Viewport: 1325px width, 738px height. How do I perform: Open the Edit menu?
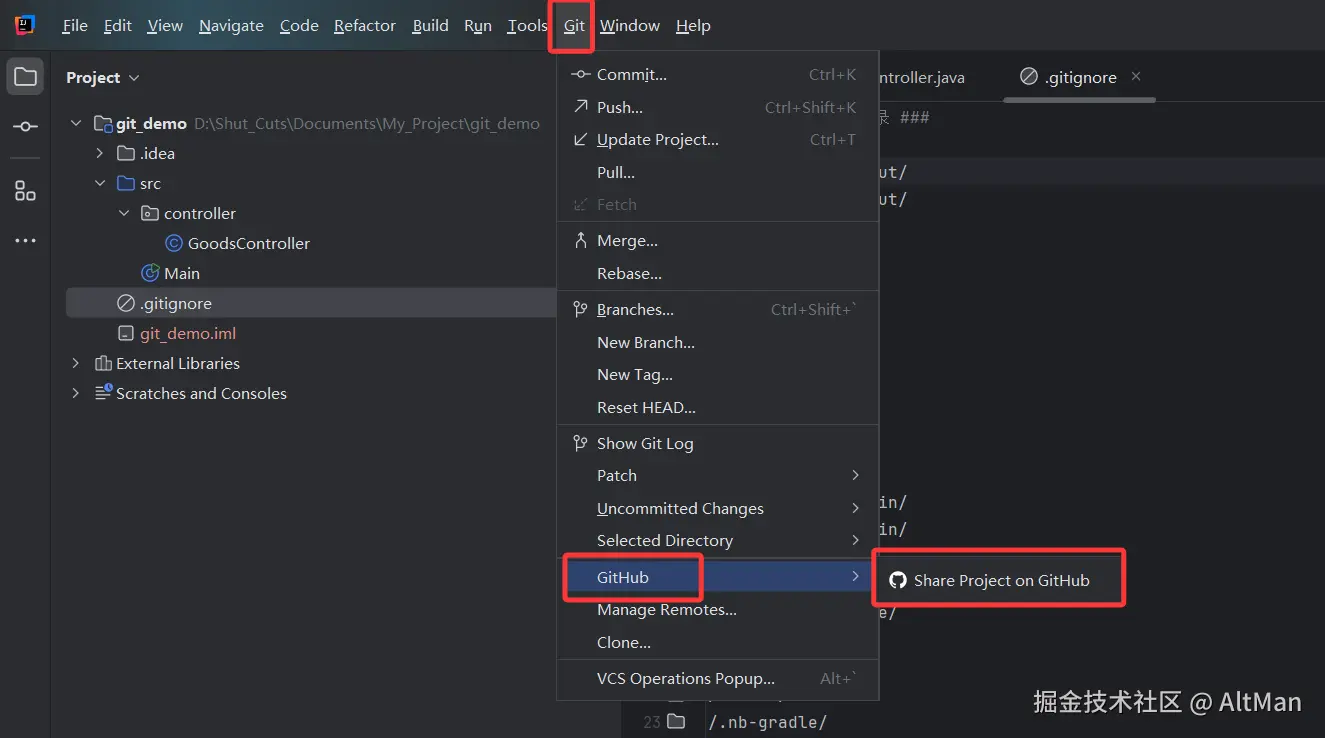(118, 26)
